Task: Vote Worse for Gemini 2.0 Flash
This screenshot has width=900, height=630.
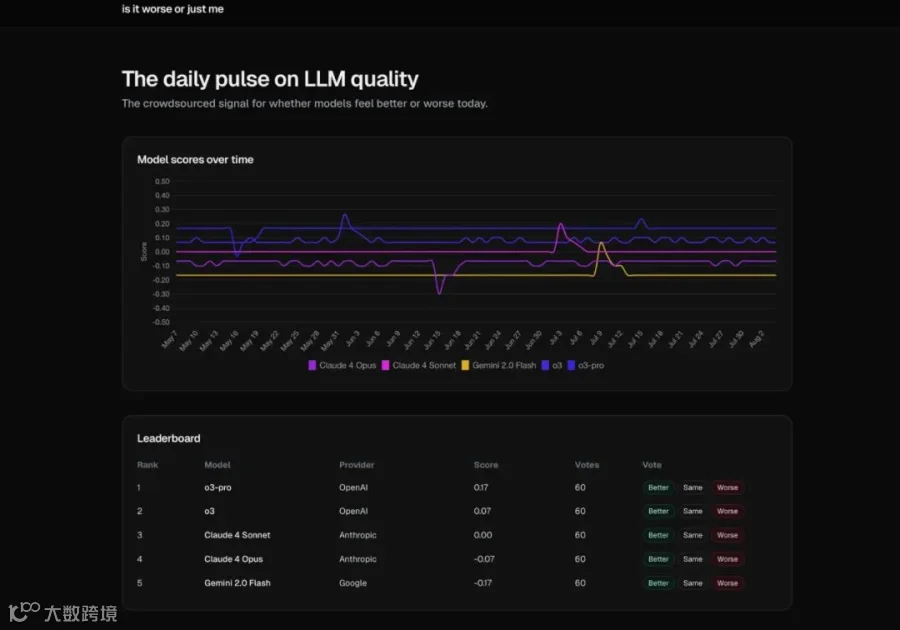Action: (727, 583)
